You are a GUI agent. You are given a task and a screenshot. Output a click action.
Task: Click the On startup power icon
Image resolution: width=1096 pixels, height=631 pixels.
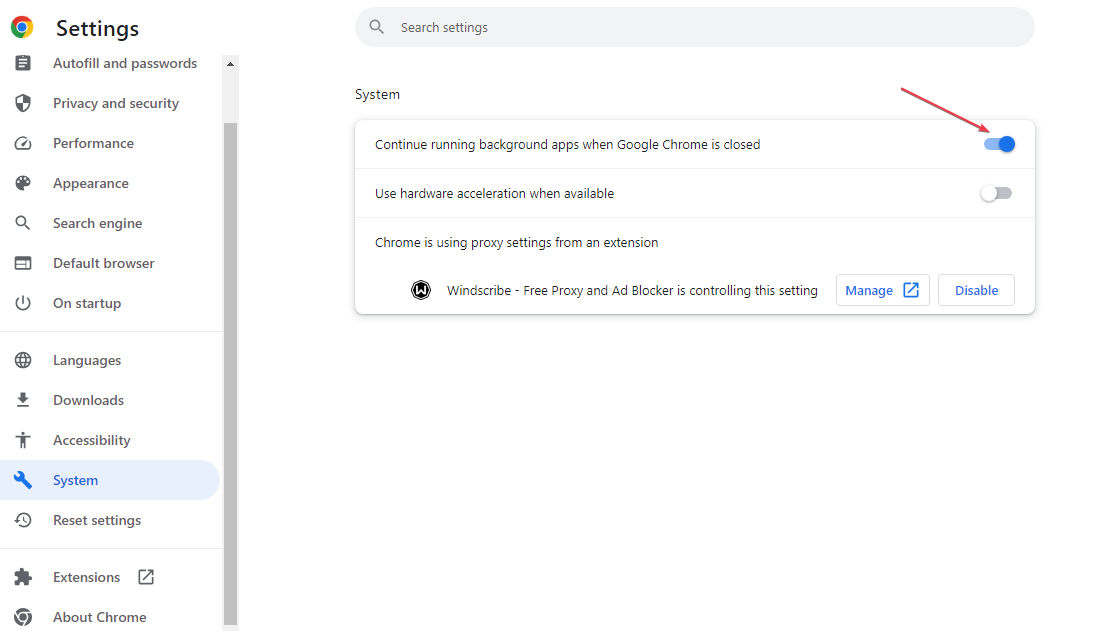click(23, 303)
